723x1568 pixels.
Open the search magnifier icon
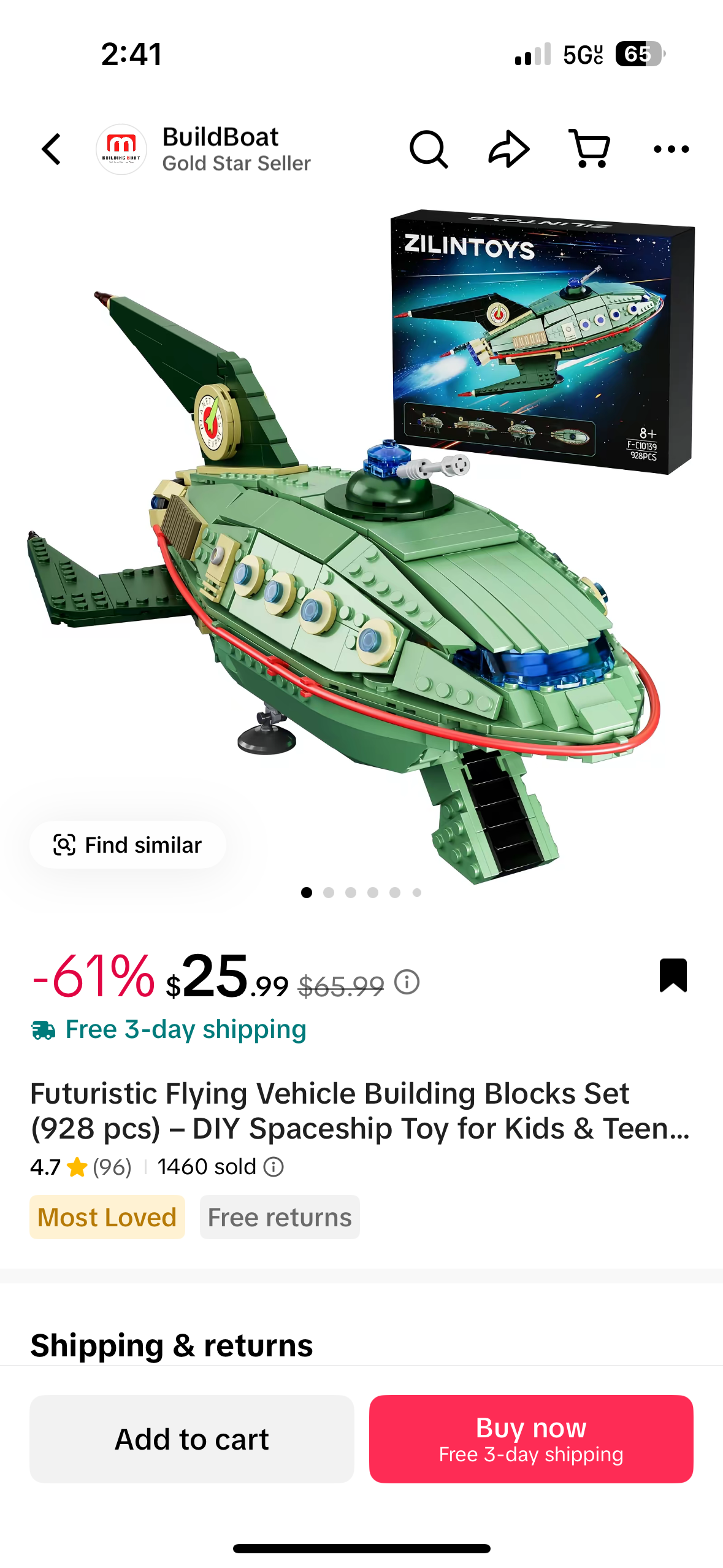[x=429, y=149]
